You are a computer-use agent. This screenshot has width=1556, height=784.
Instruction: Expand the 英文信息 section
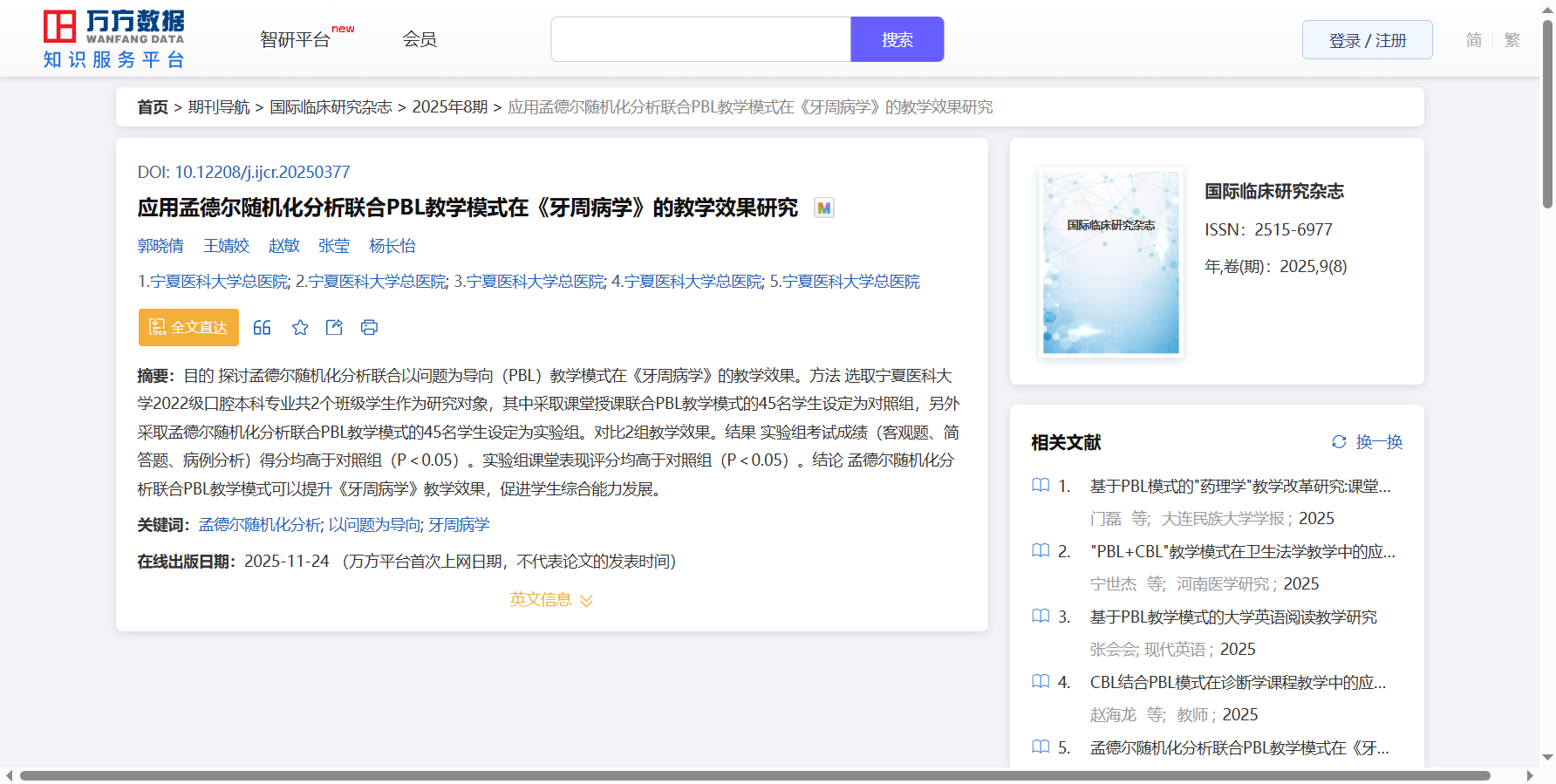(x=550, y=600)
